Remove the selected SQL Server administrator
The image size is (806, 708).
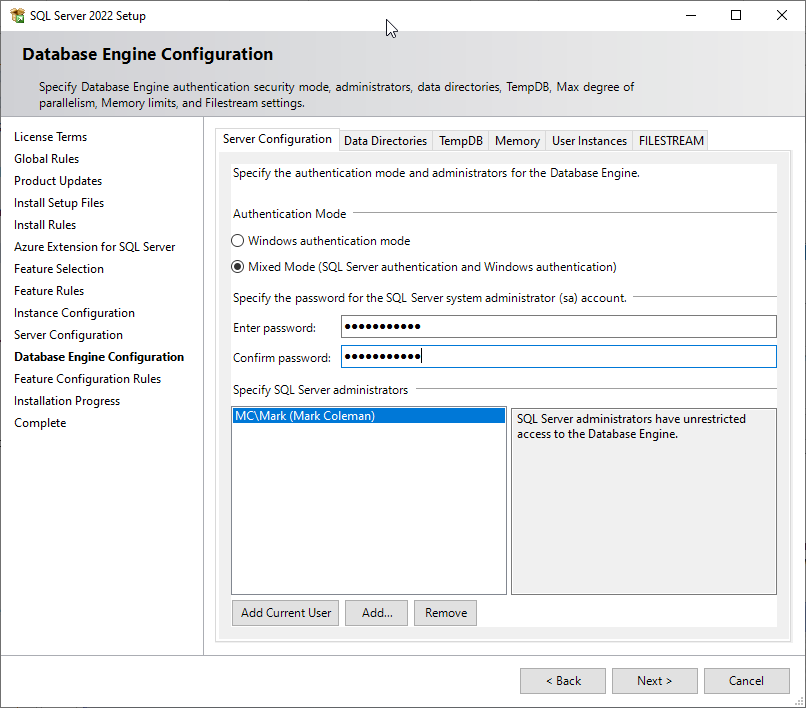445,613
